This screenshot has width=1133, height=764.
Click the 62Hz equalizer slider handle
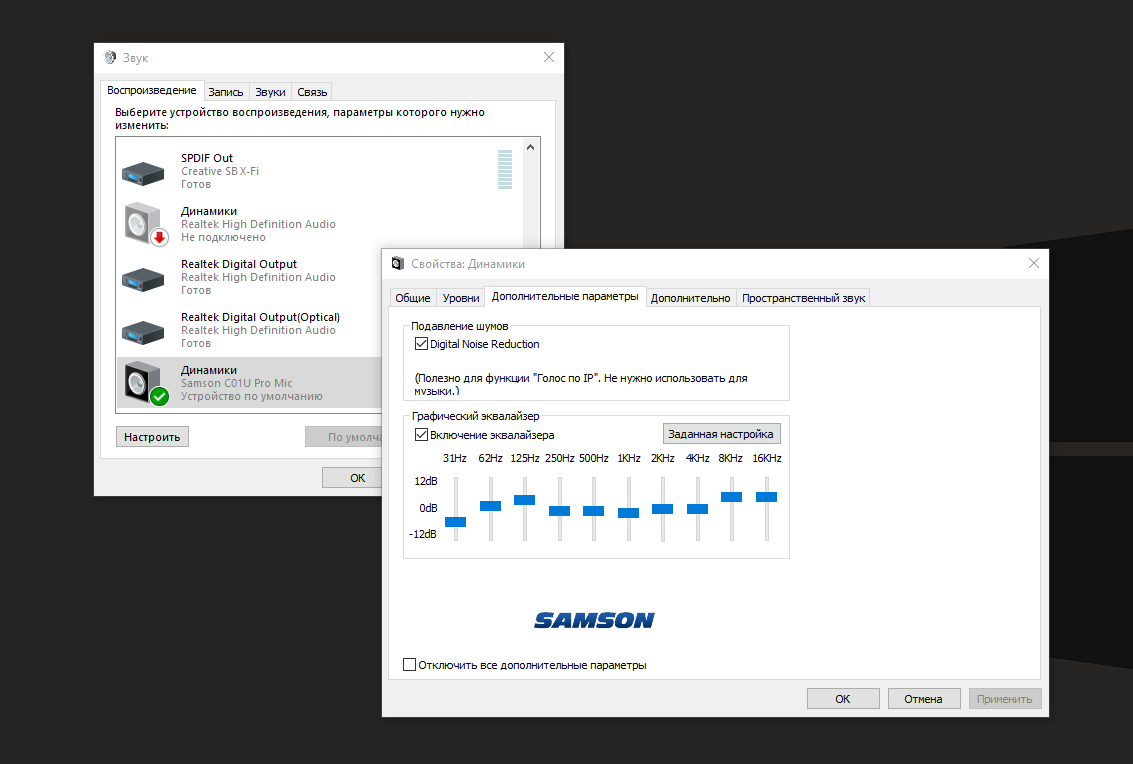[490, 506]
